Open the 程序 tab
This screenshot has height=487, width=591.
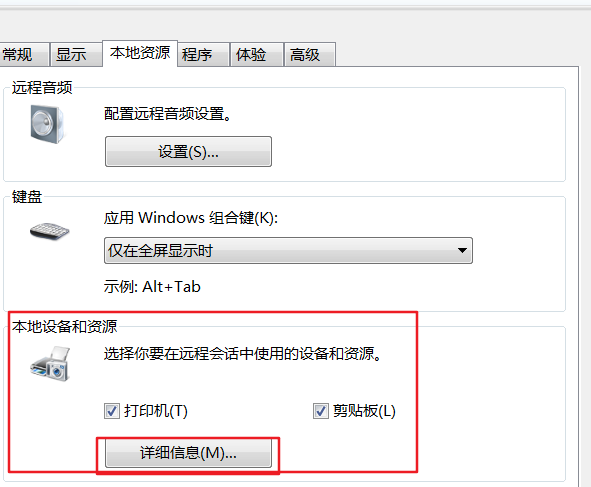tap(204, 55)
